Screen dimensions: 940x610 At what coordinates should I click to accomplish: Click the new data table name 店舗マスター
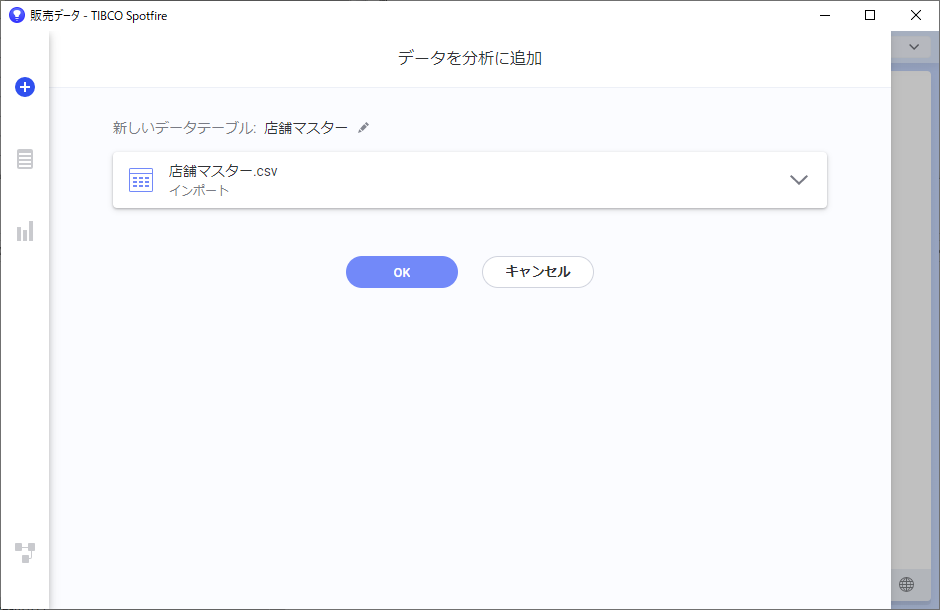coord(306,128)
